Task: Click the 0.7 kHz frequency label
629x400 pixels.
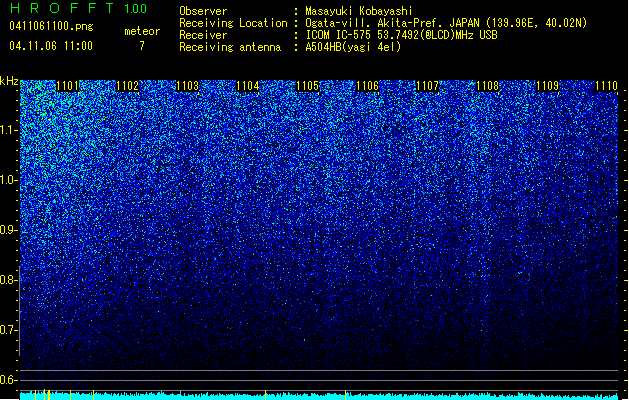Action: tap(8, 330)
